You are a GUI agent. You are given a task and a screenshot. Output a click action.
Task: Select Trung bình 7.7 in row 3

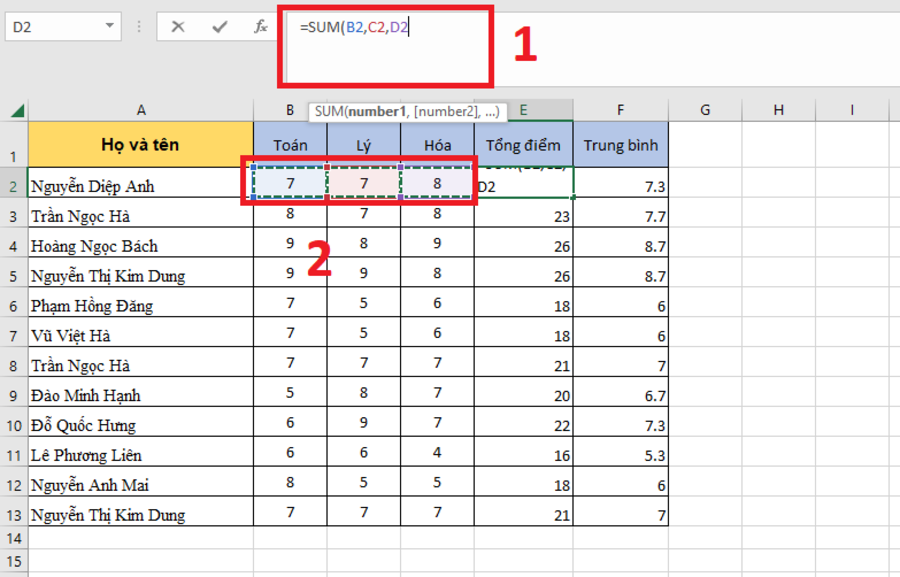tap(620, 212)
